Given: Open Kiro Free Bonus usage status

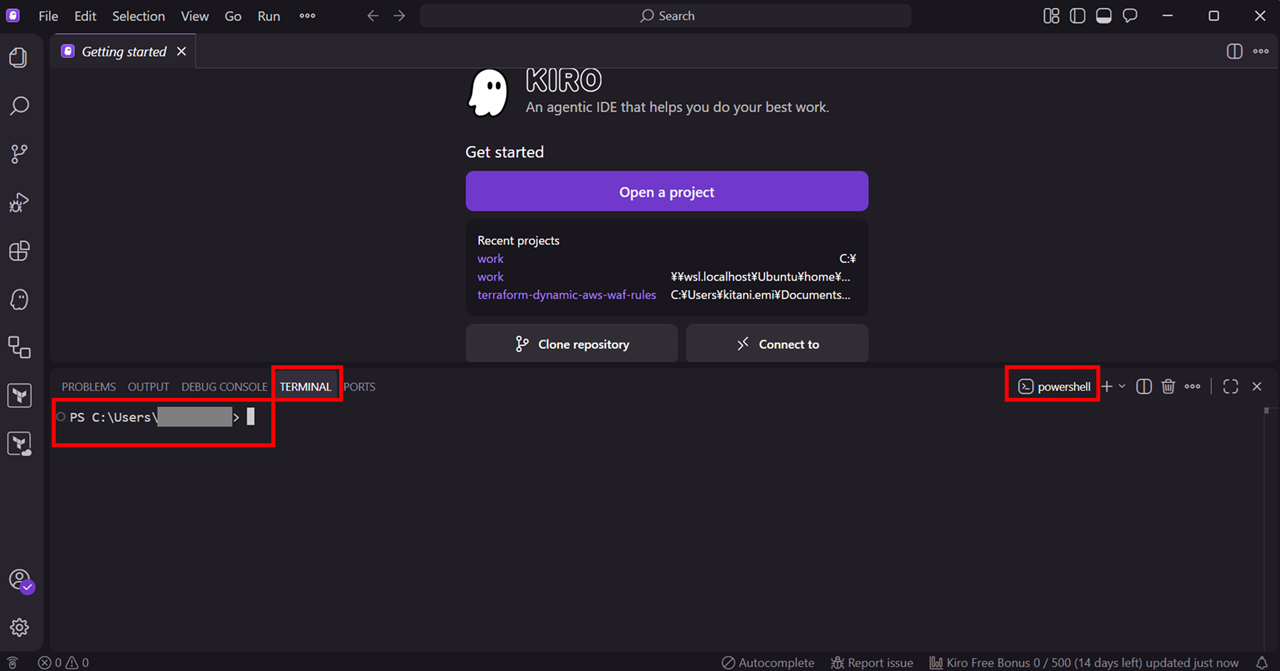Looking at the screenshot, I should click(x=1084, y=662).
